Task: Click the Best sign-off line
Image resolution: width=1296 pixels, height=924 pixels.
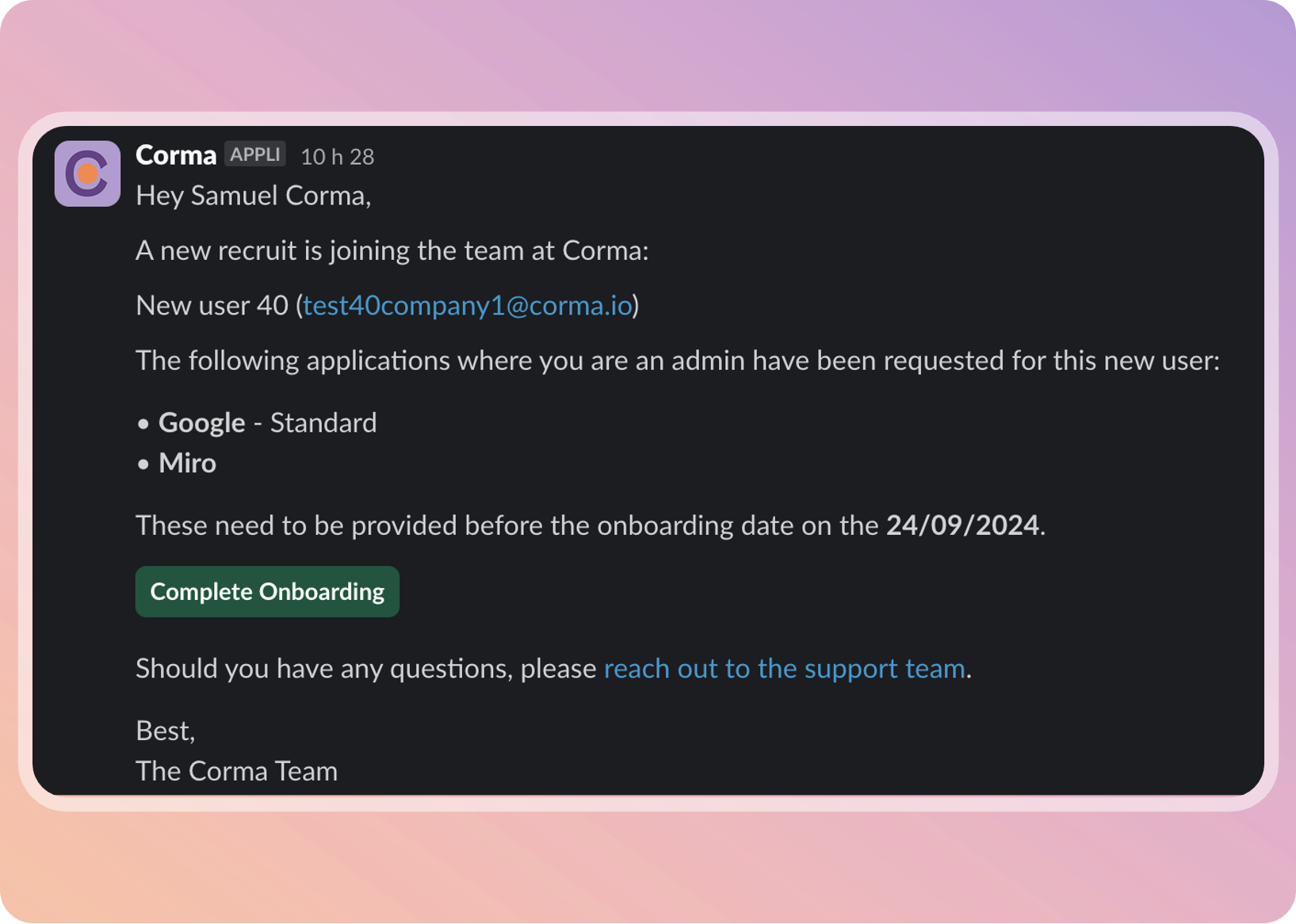Action: (165, 731)
